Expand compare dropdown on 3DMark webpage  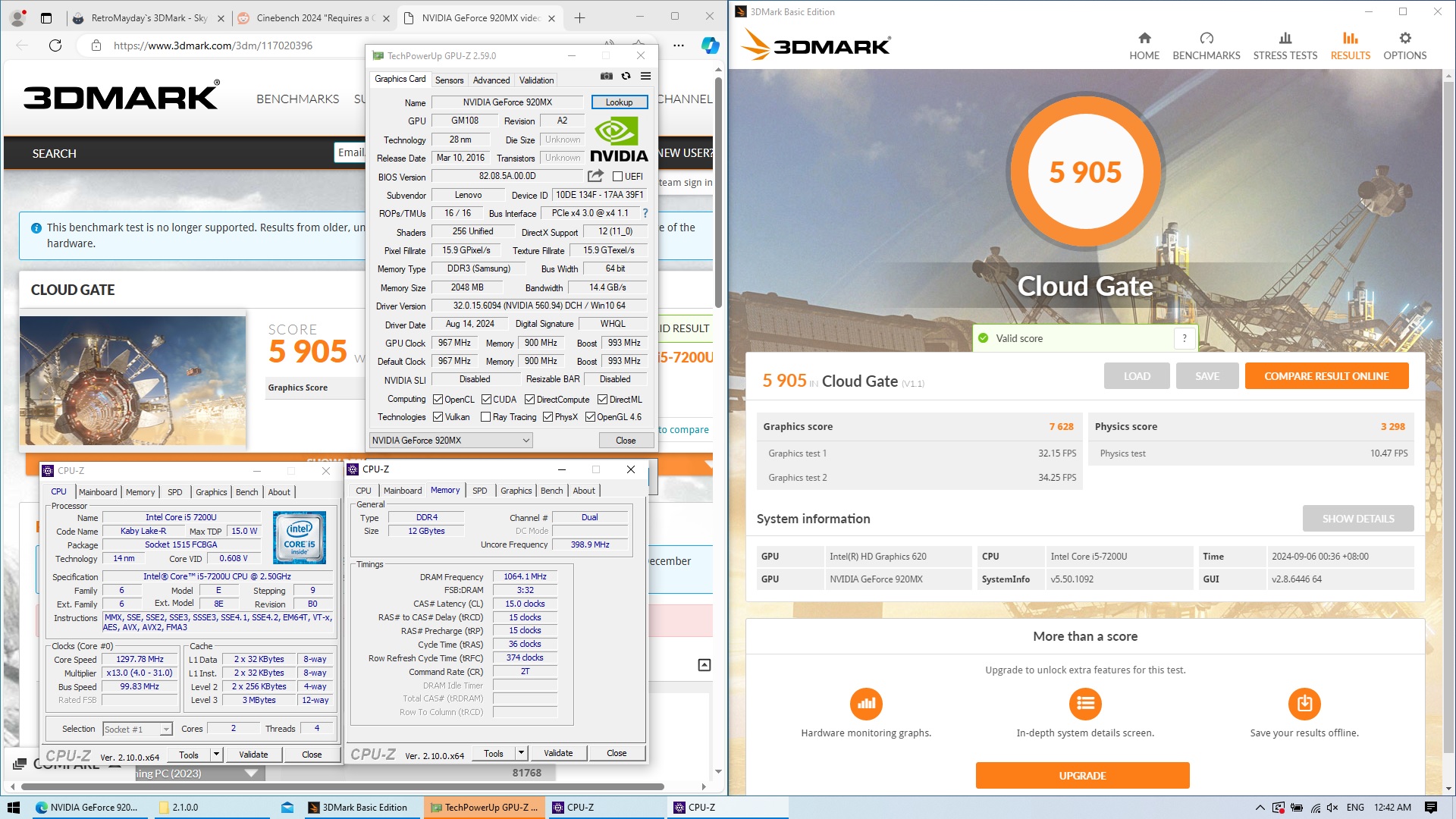point(251,773)
